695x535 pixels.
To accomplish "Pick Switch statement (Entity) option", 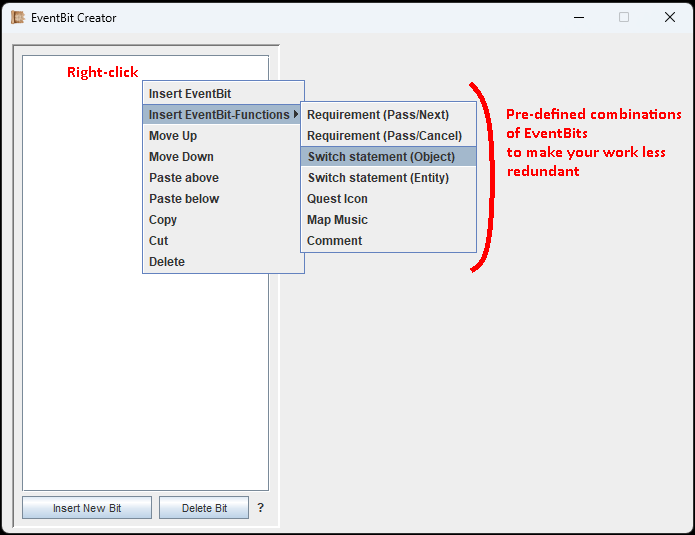I will [378, 178].
